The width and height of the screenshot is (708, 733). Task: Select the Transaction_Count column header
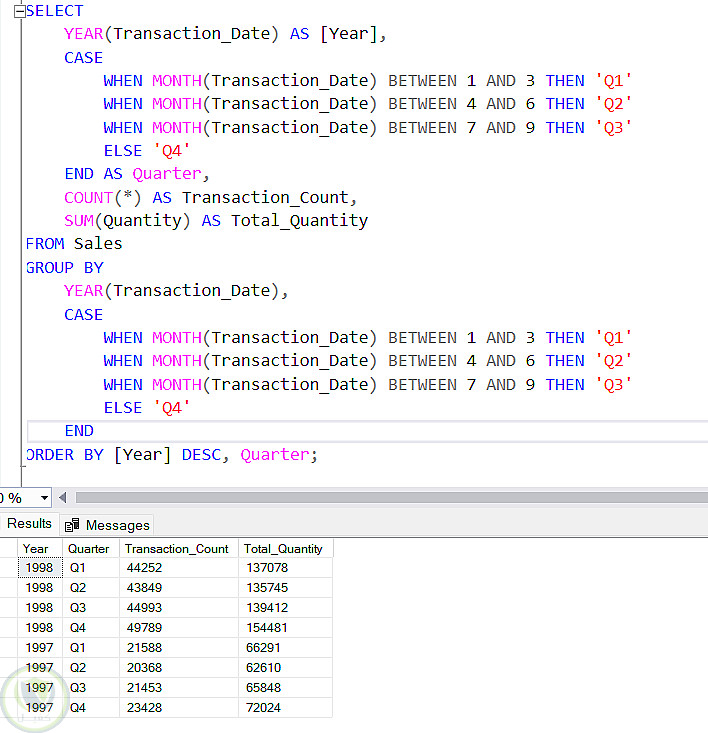pyautogui.click(x=179, y=549)
